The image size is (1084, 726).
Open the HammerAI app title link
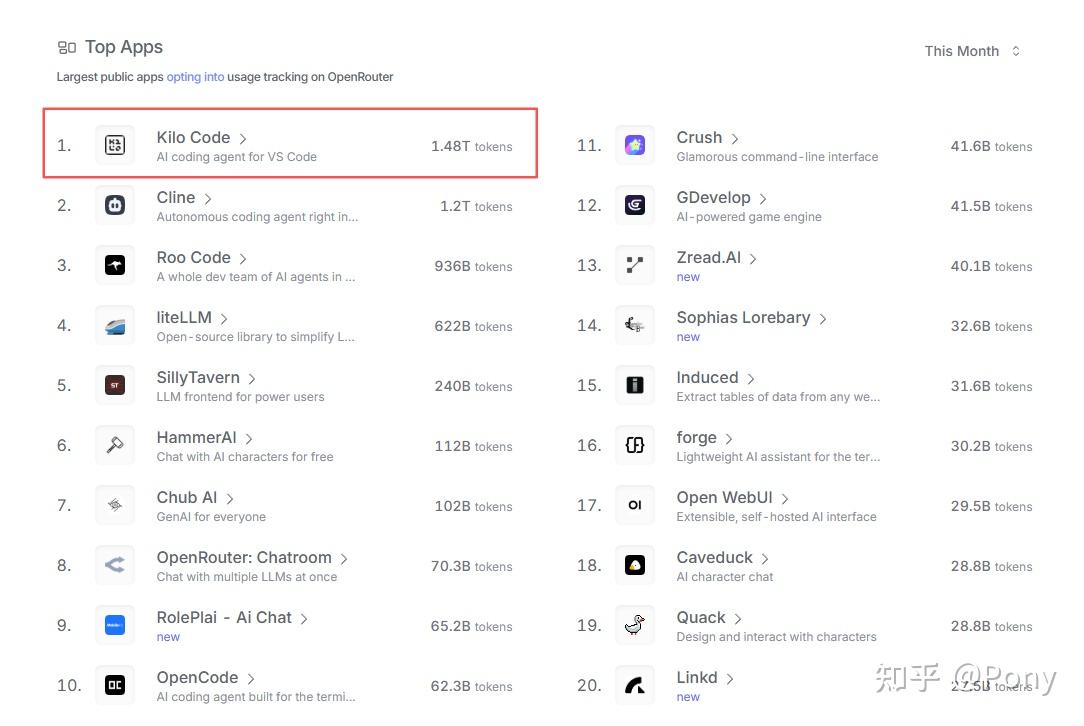coord(196,438)
